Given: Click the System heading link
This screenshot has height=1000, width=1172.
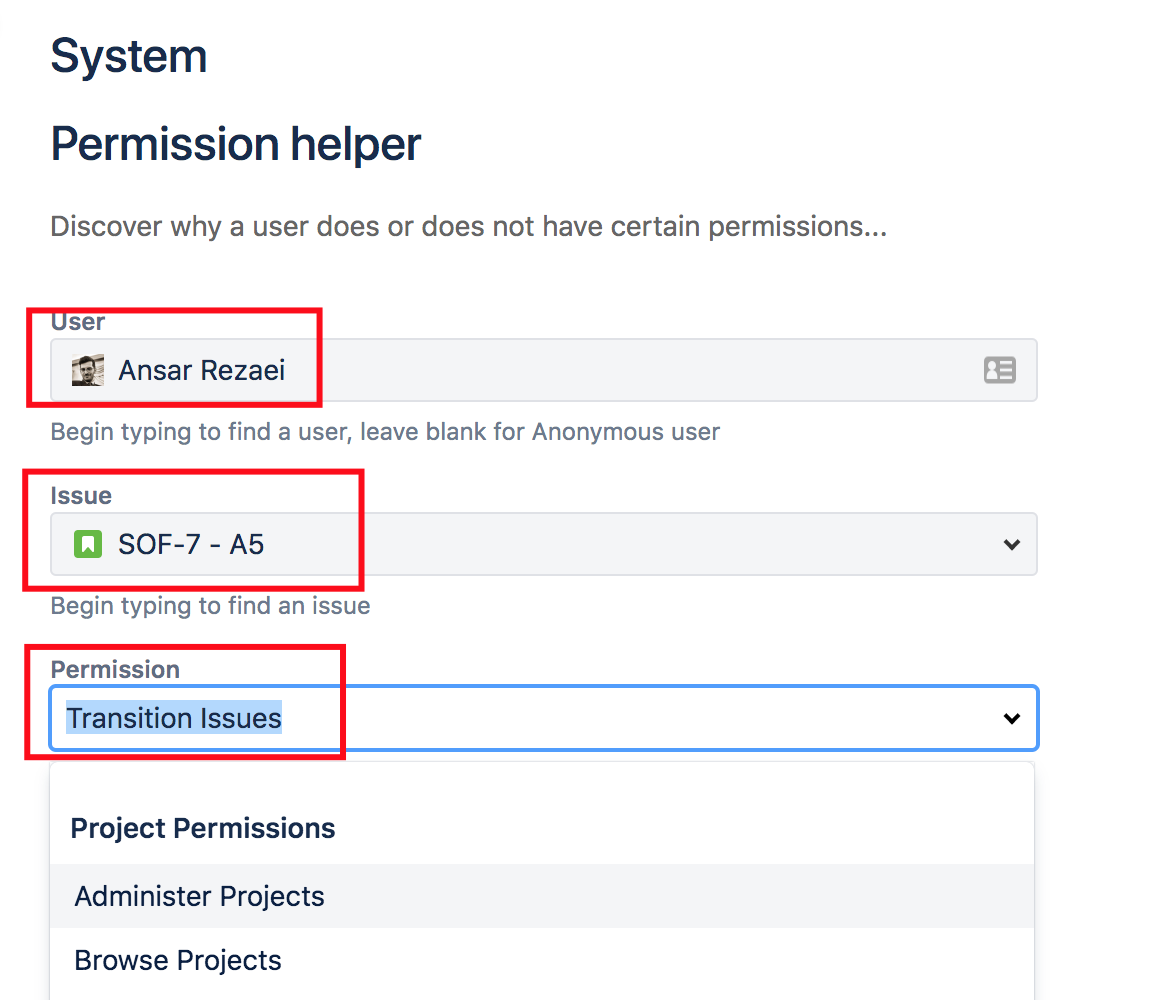Looking at the screenshot, I should tap(128, 56).
